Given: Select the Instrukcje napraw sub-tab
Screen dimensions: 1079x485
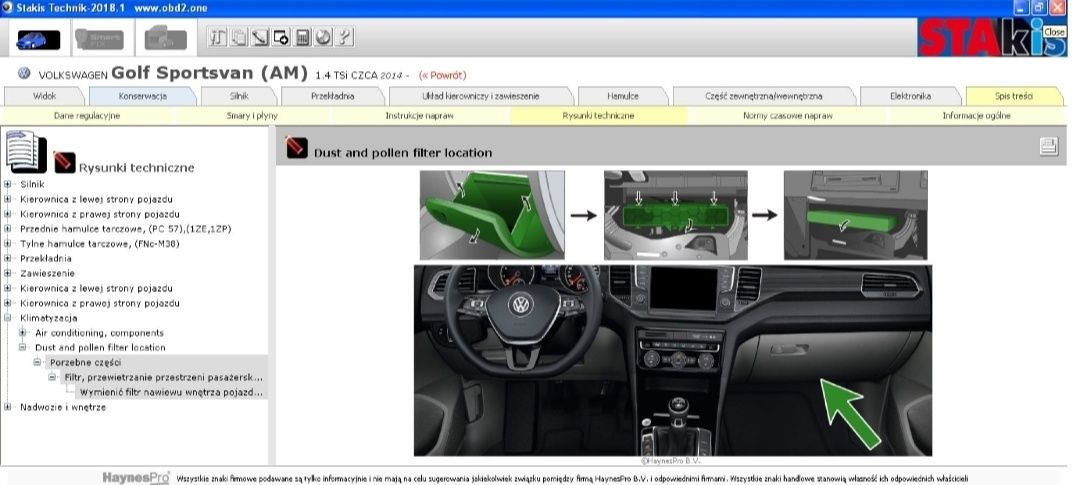Looking at the screenshot, I should pos(419,116).
